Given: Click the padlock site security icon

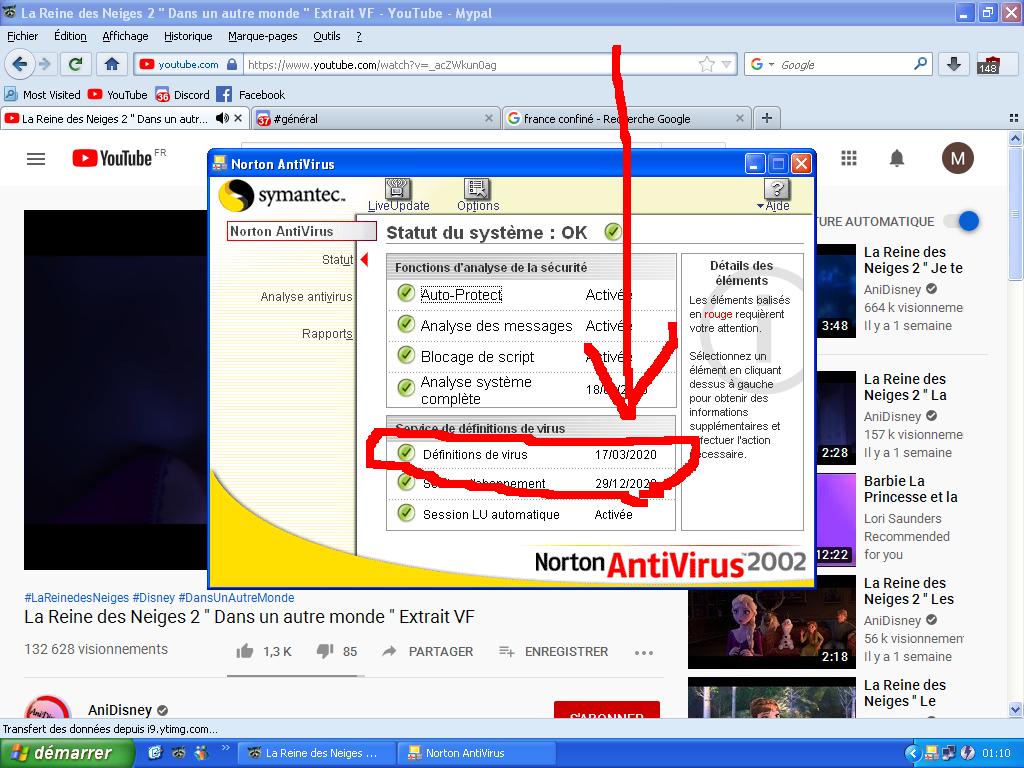Looking at the screenshot, I should 232,65.
